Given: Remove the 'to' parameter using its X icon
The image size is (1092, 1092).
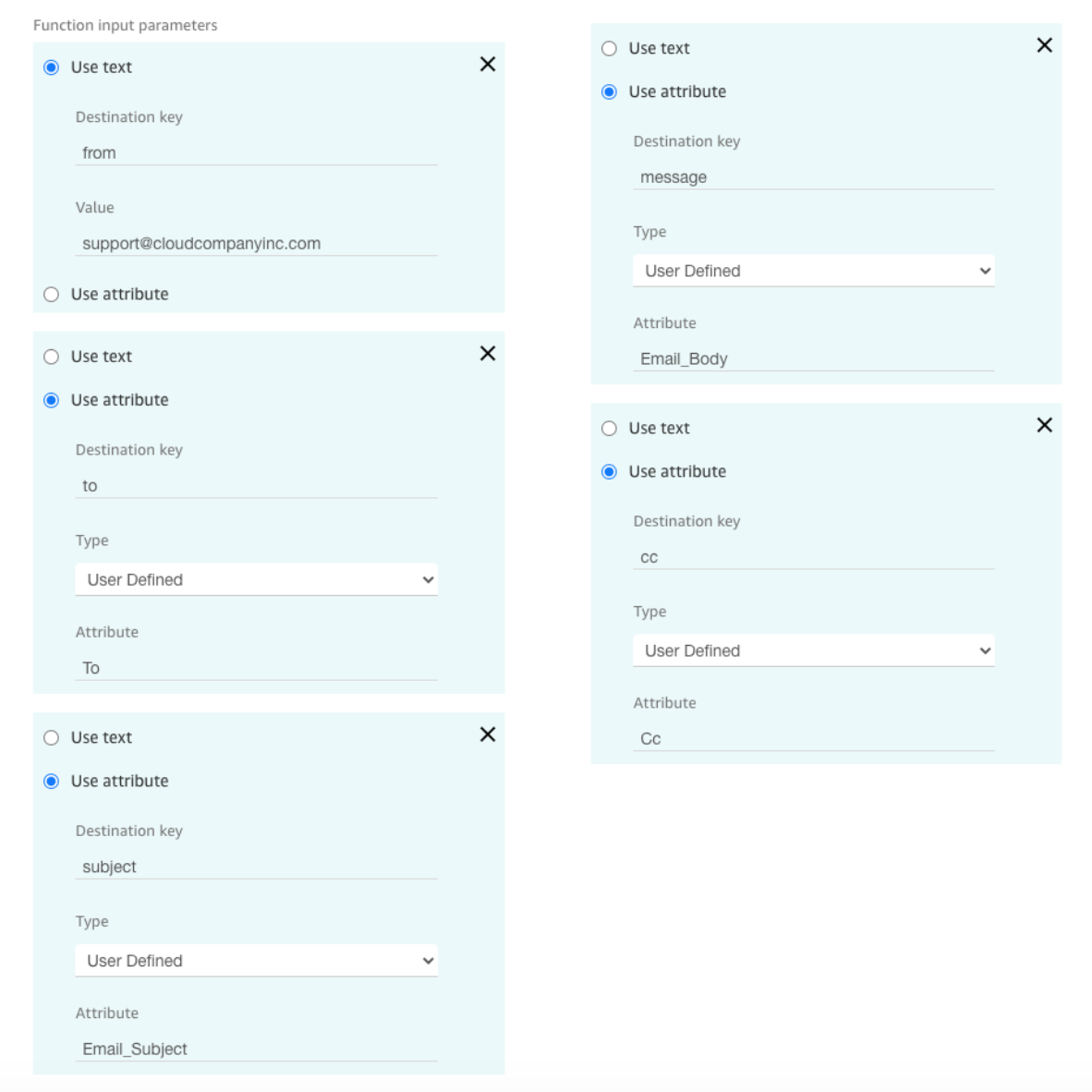Looking at the screenshot, I should [x=488, y=353].
